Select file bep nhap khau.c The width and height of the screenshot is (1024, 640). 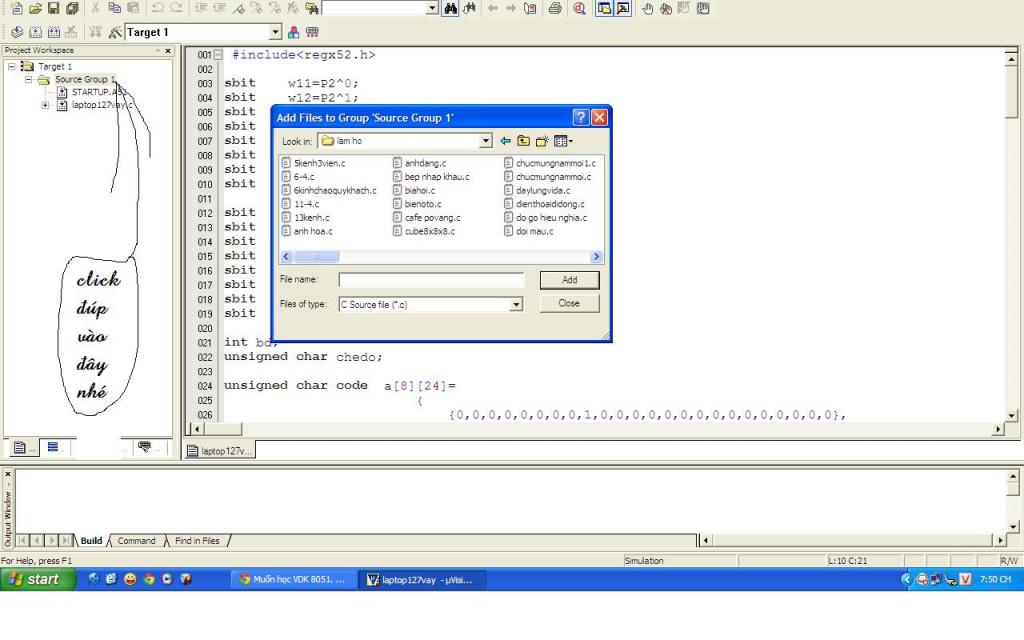pos(431,177)
